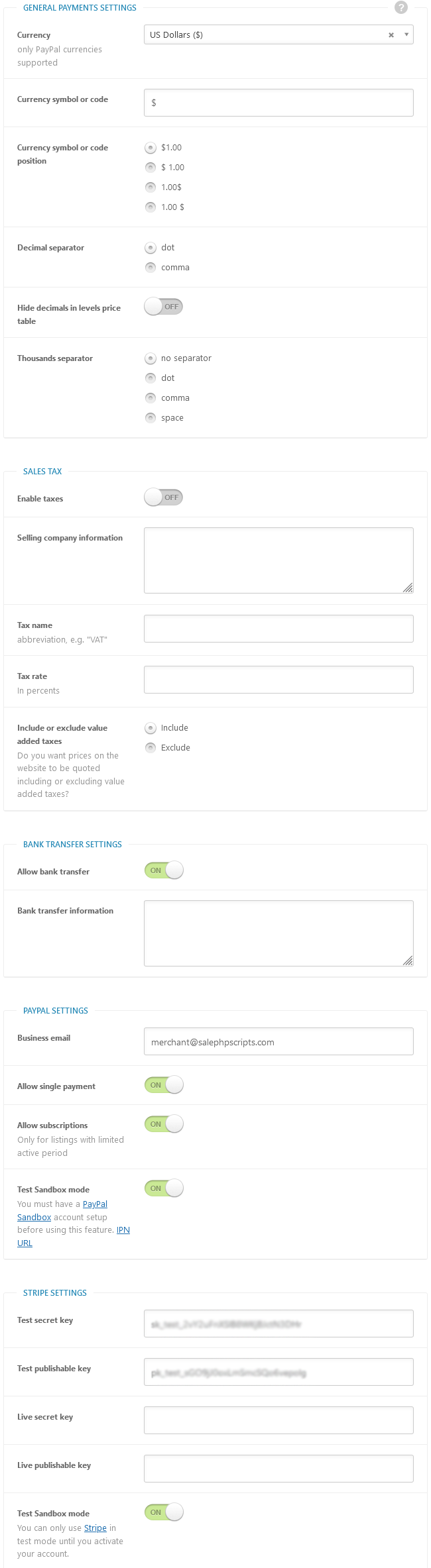Follow the Stripe link

coord(95,1528)
